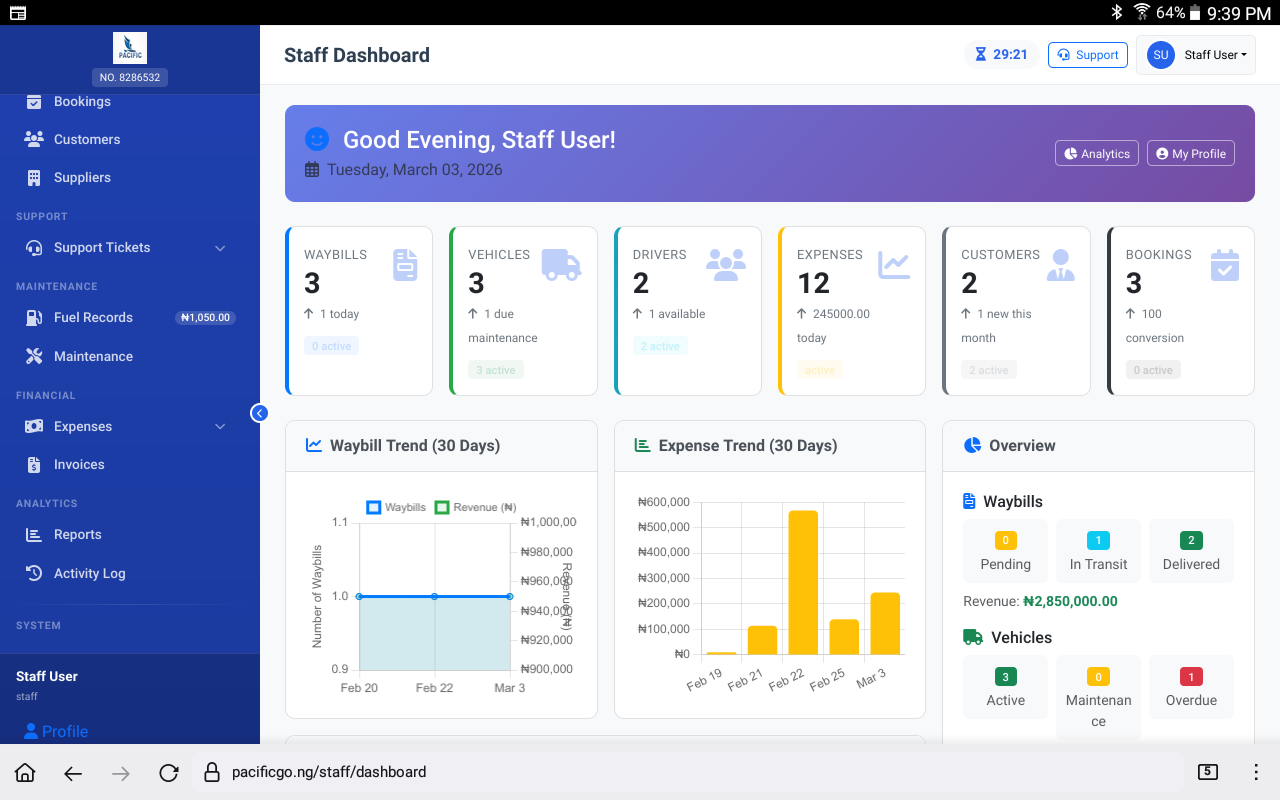Navigate to Activity Log in sidebar
Screen dimensions: 1280x800
pos(89,573)
